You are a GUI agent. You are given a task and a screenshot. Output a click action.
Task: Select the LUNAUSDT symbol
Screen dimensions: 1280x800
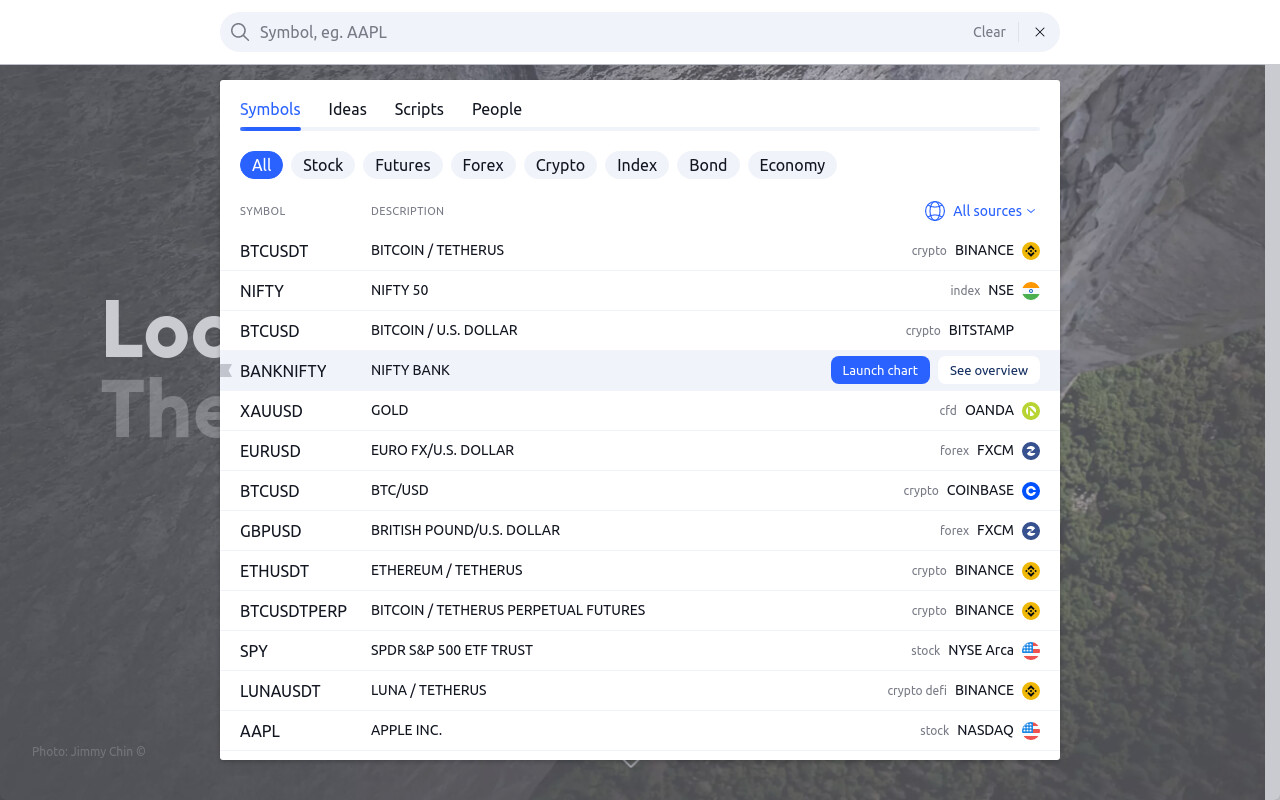(x=280, y=691)
